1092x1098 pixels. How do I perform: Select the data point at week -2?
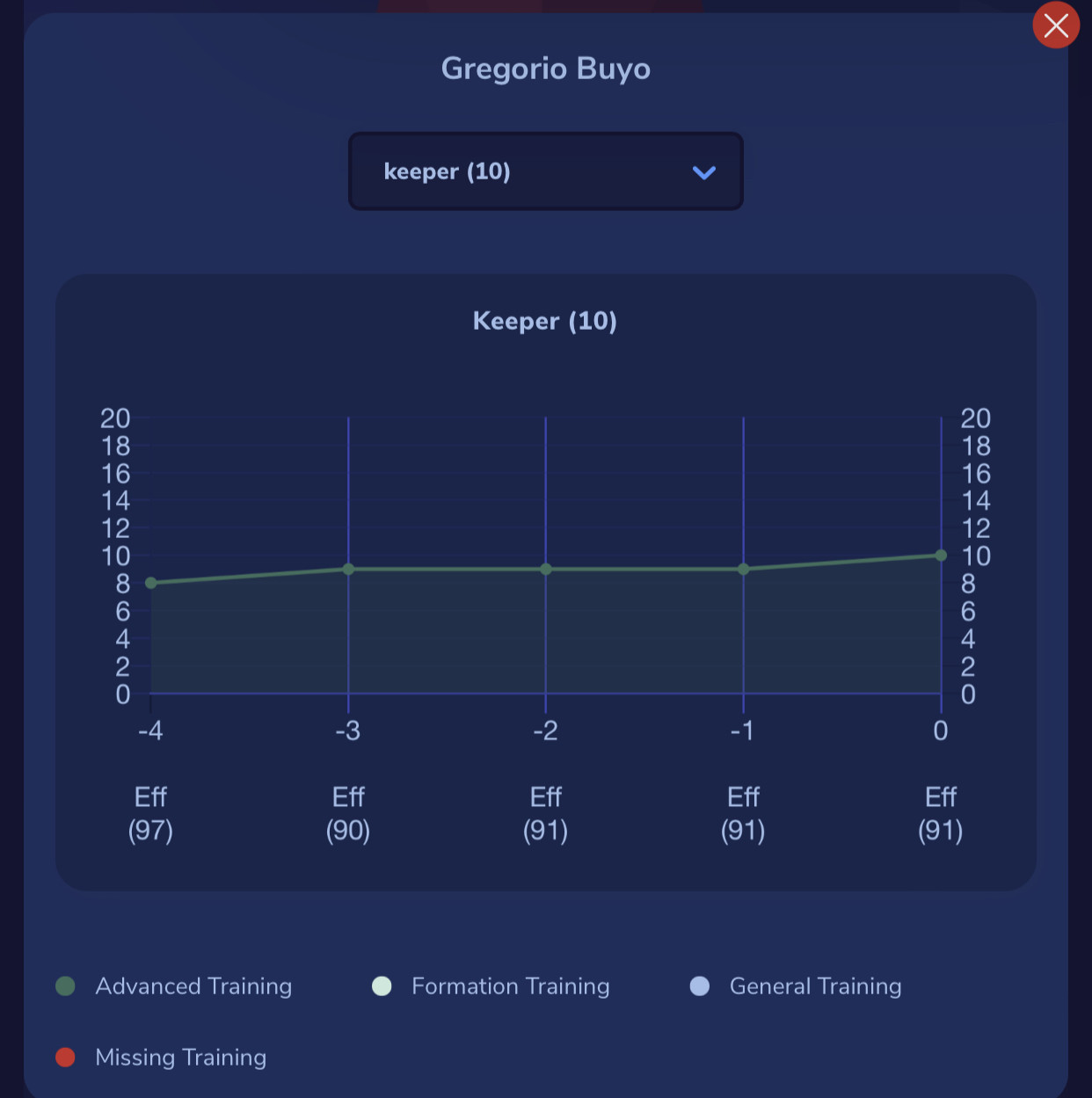pos(546,570)
